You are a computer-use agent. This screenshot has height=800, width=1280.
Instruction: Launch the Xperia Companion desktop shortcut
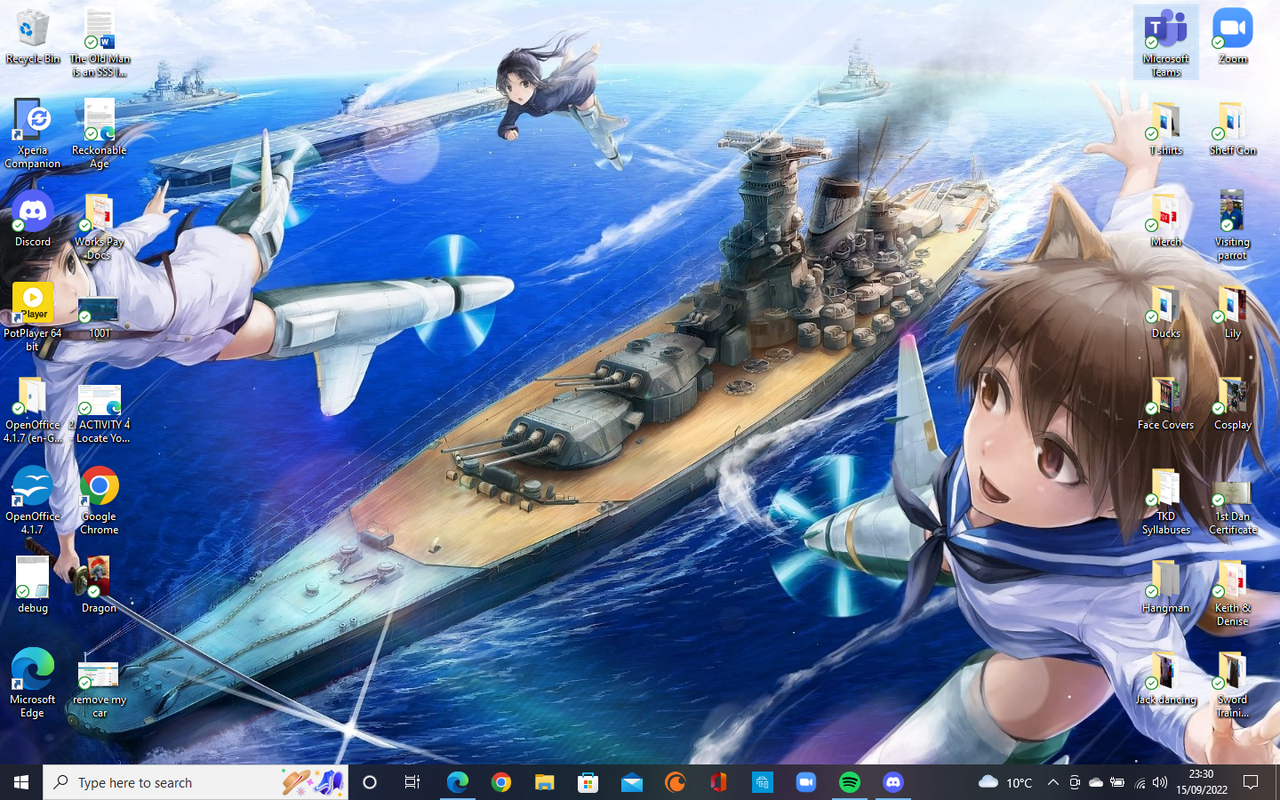point(33,134)
